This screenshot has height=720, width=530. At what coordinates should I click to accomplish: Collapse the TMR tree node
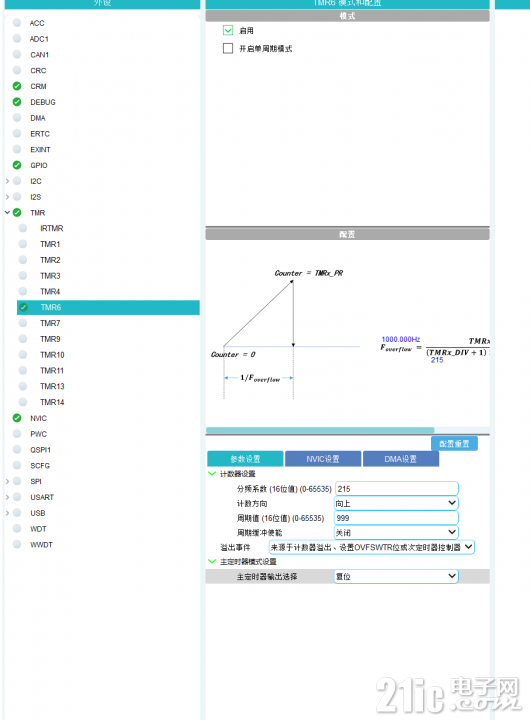click(x=7, y=212)
